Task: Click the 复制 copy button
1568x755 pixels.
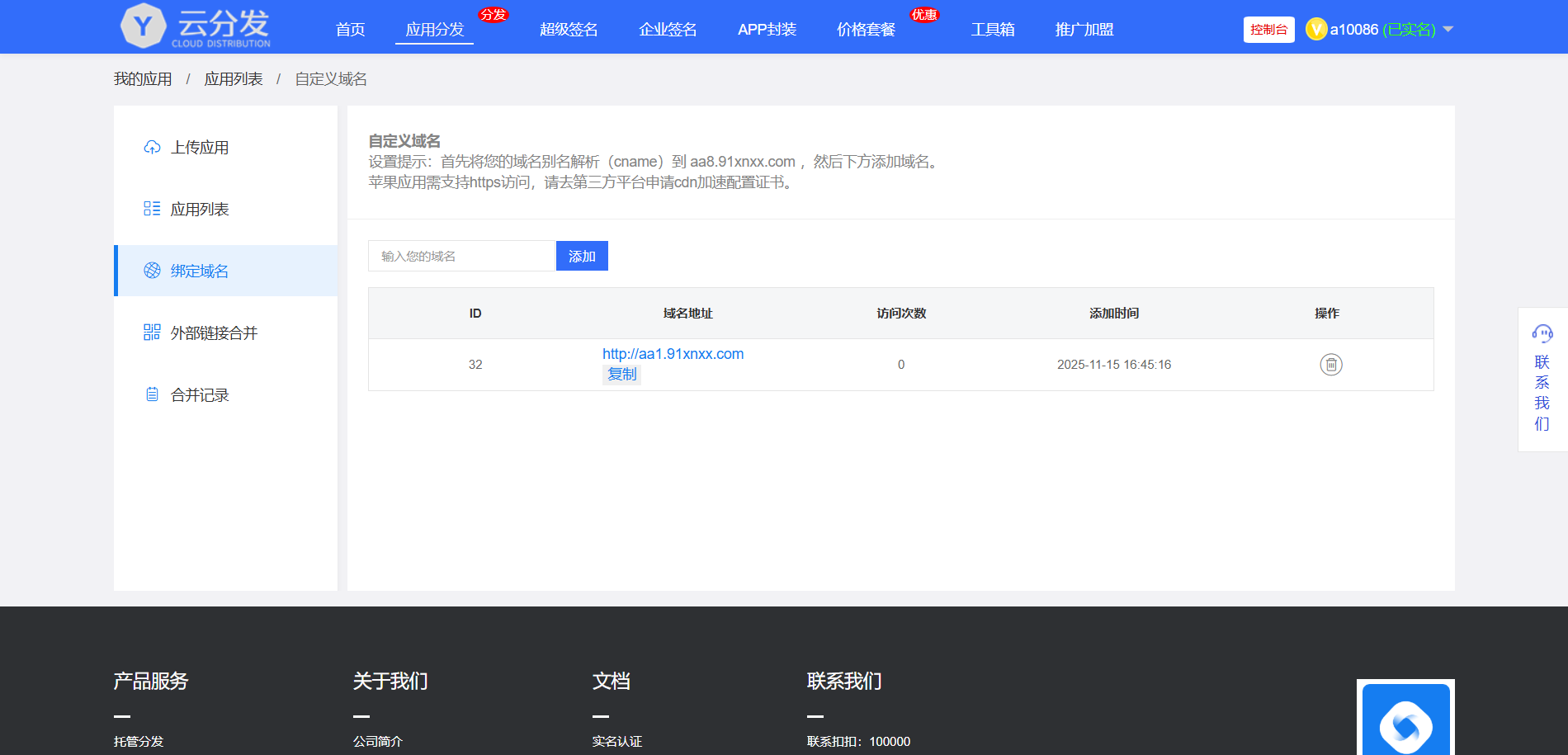Action: tap(622, 374)
